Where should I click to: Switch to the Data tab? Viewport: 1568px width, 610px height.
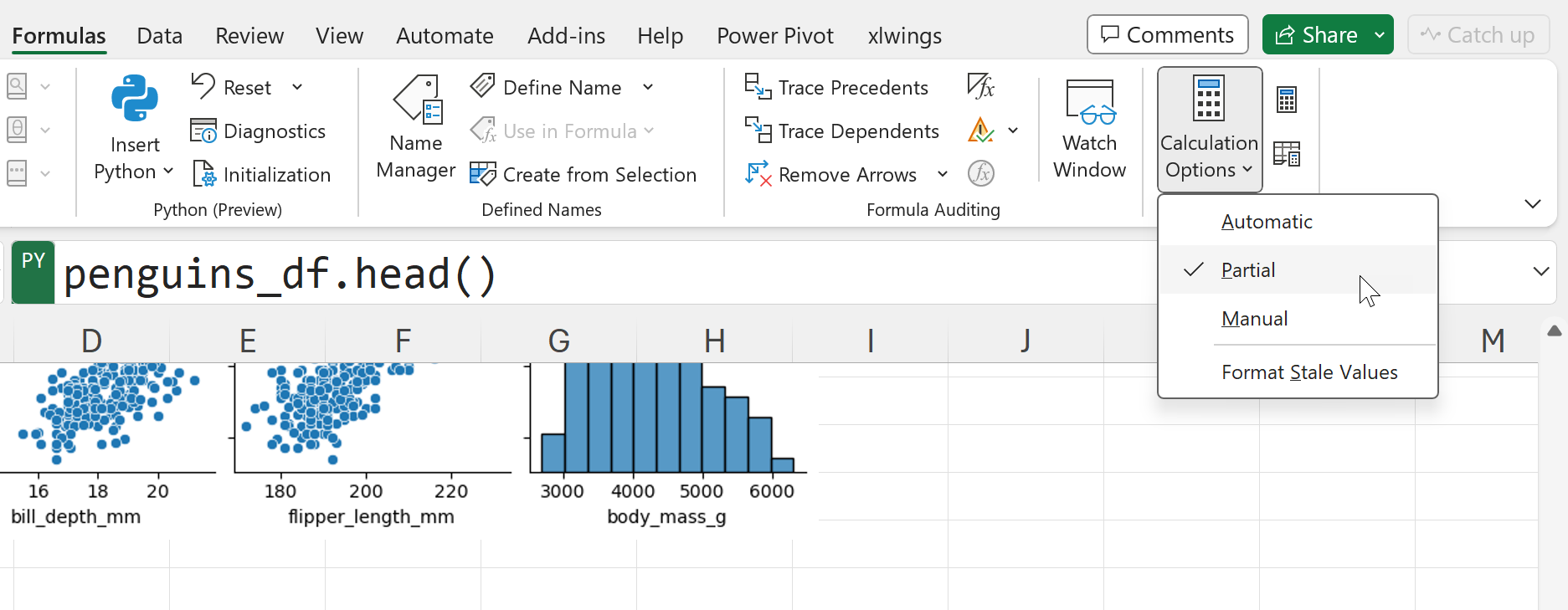click(x=159, y=36)
